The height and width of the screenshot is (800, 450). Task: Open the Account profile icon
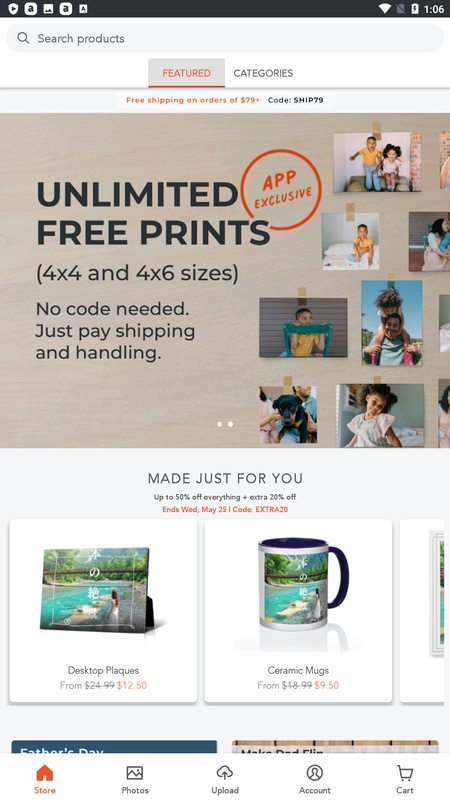[315, 773]
